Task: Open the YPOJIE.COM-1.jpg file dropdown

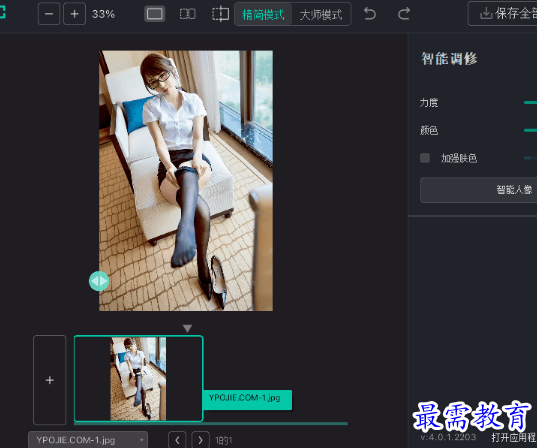Action: (88, 440)
